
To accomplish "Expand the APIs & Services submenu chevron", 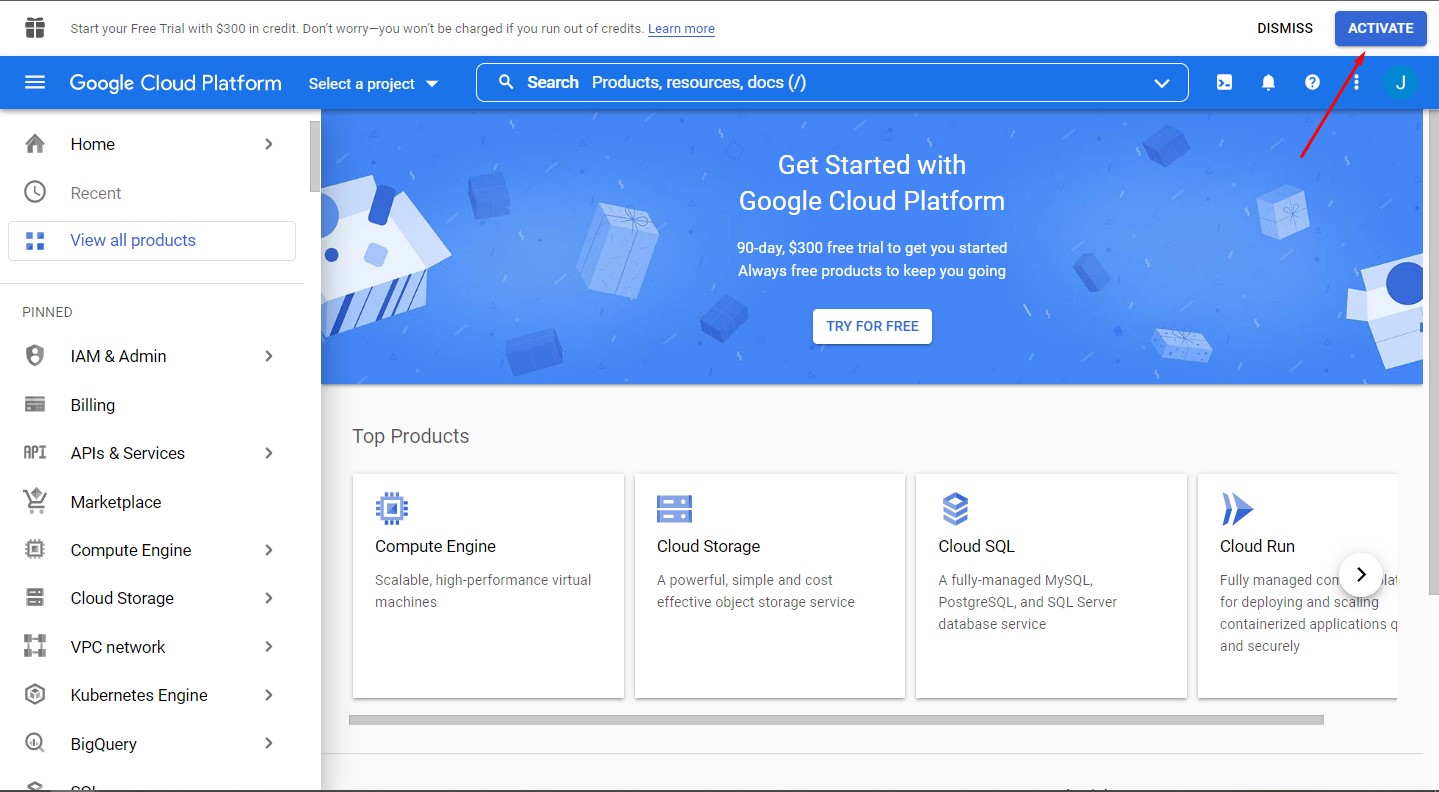I will pyautogui.click(x=268, y=453).
